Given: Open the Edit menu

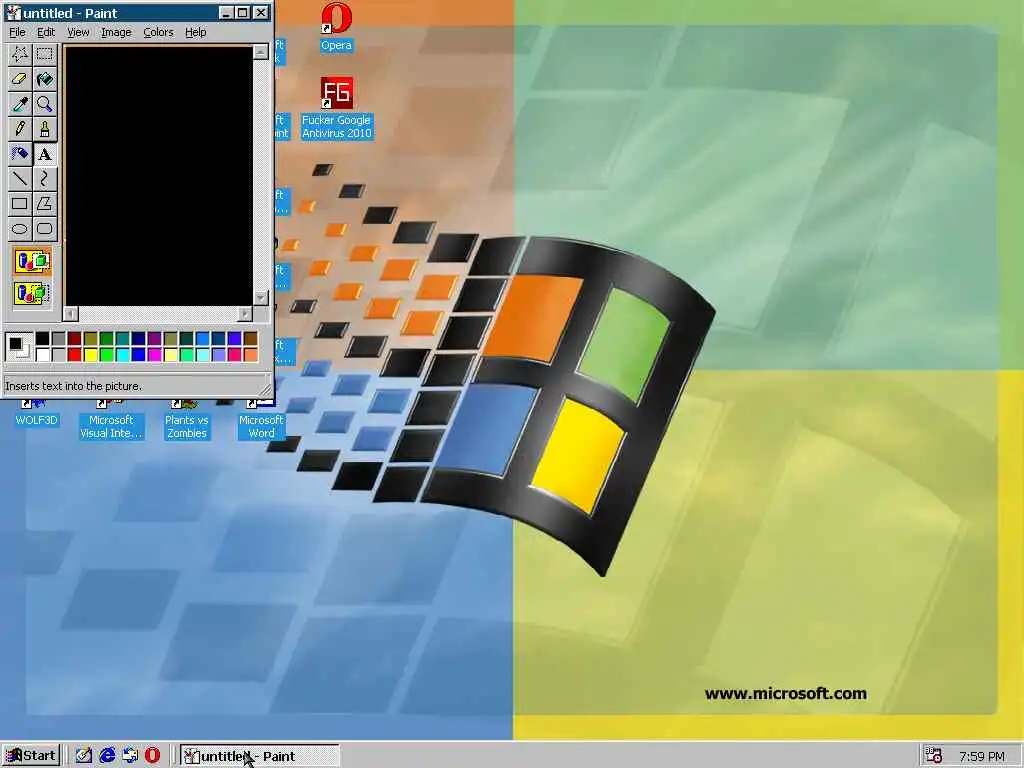Looking at the screenshot, I should pos(46,32).
